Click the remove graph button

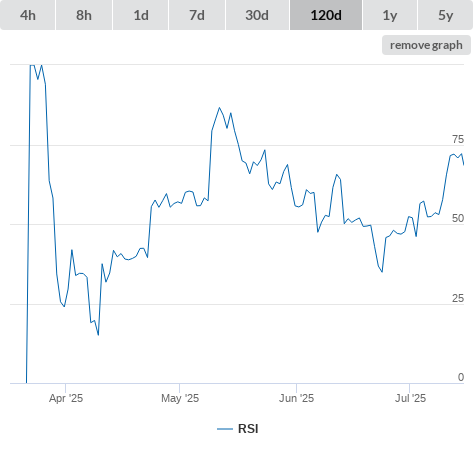(426, 45)
